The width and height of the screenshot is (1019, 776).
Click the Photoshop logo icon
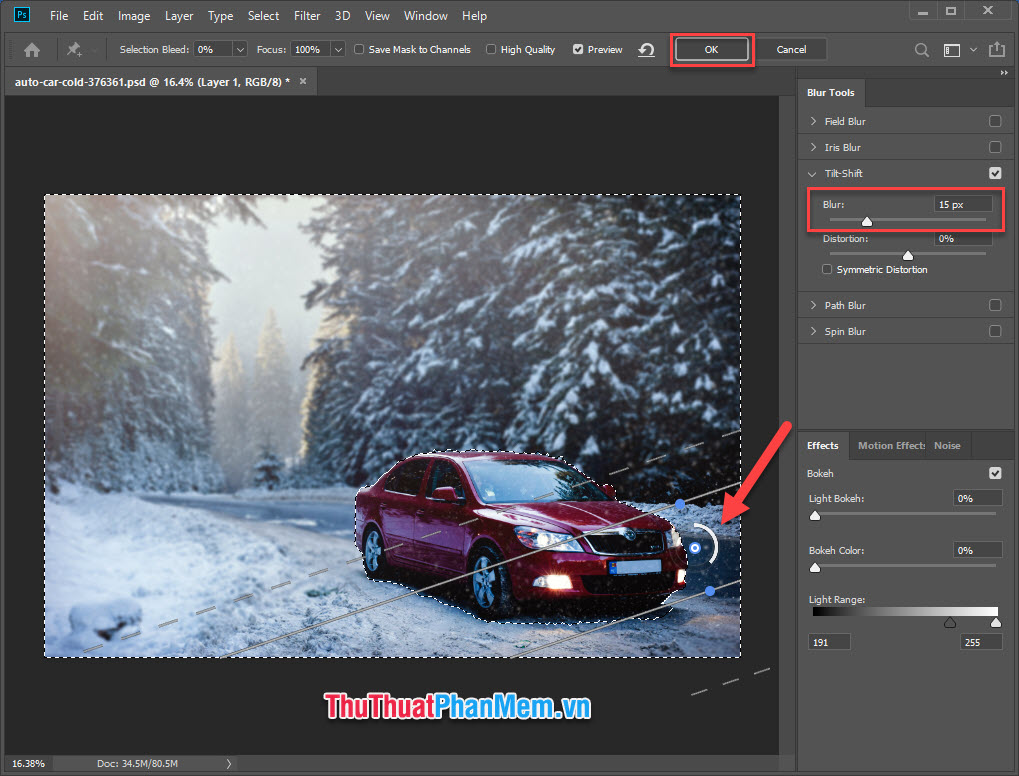[x=20, y=15]
